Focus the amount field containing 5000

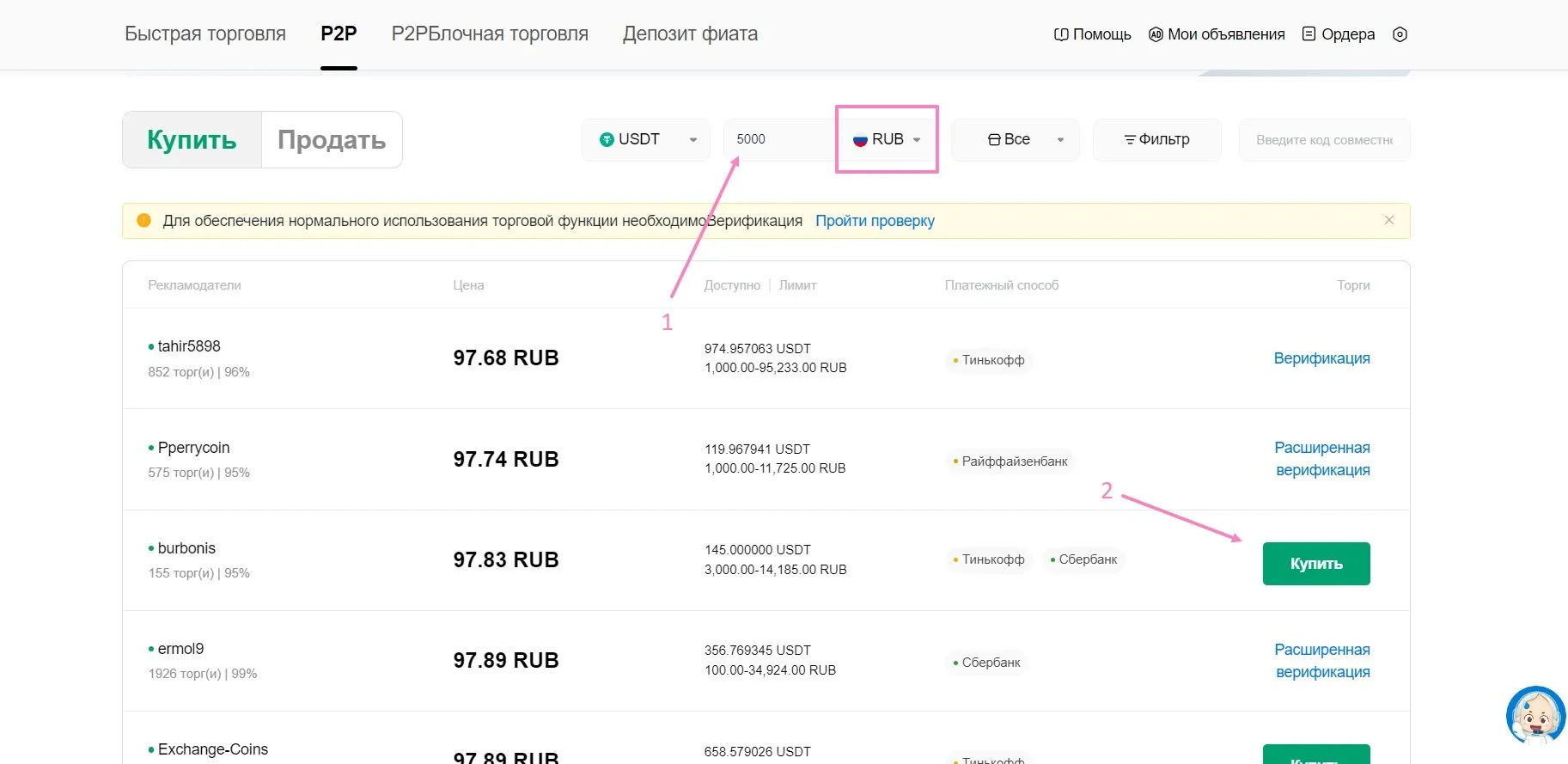779,139
